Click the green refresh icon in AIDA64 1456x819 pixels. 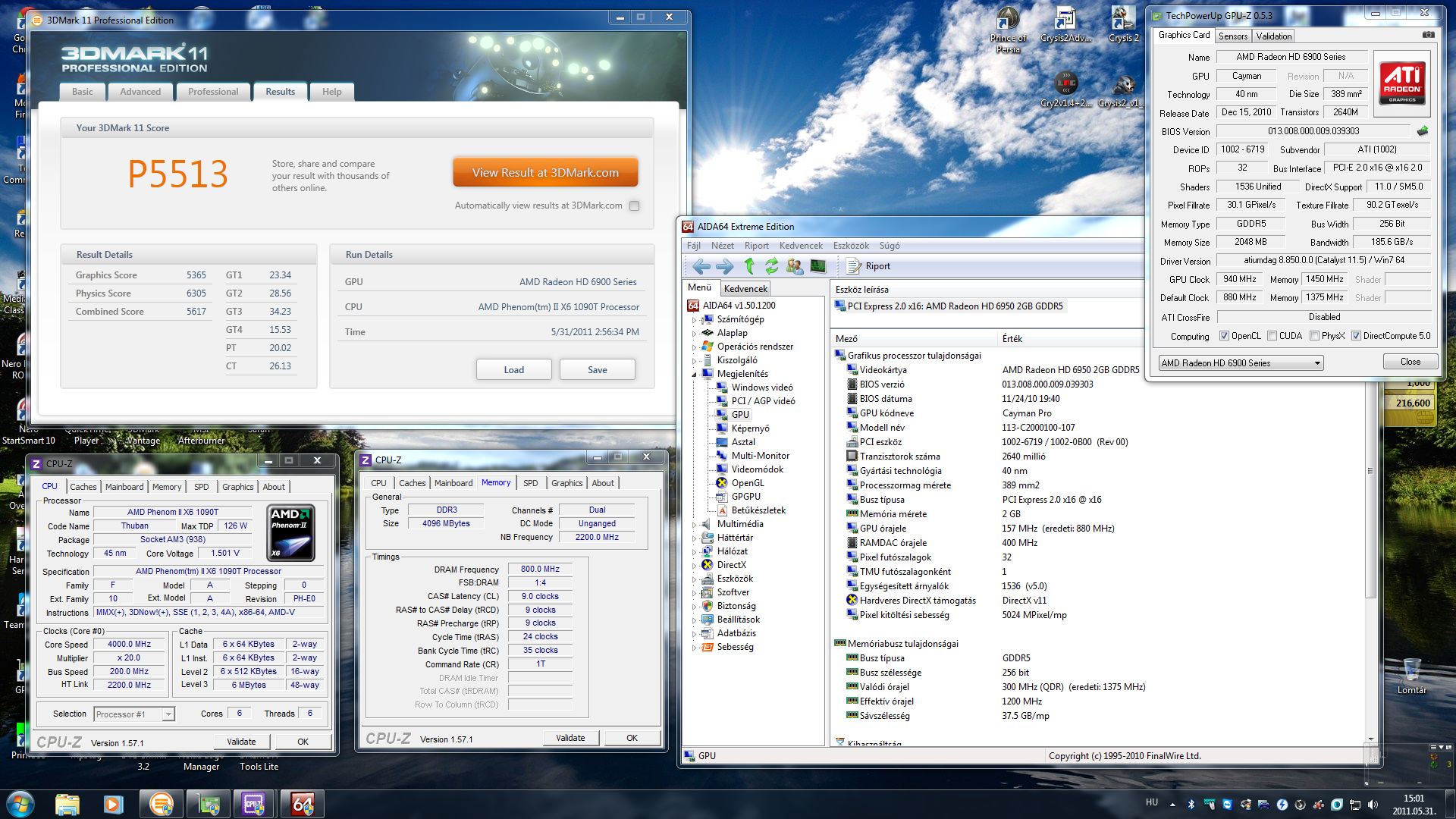pyautogui.click(x=772, y=266)
